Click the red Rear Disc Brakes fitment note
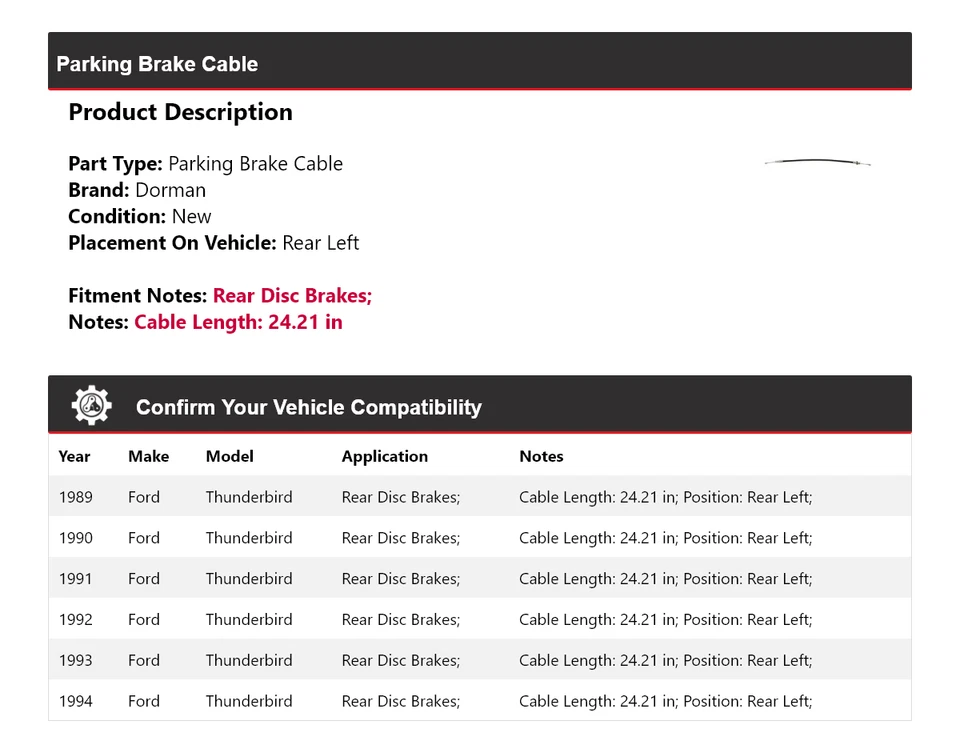 coord(292,296)
